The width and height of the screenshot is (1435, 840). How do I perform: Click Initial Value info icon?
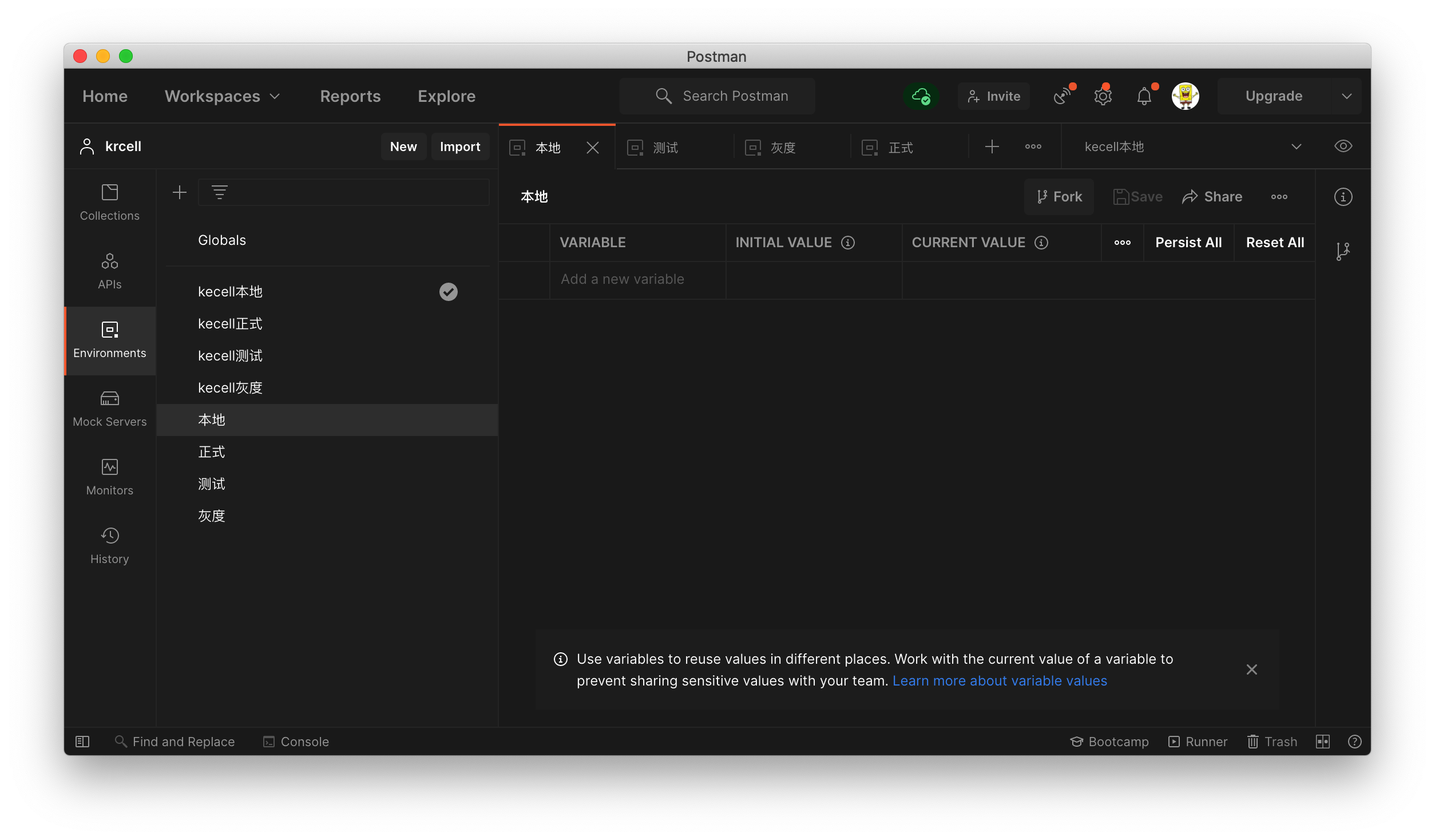coord(847,243)
